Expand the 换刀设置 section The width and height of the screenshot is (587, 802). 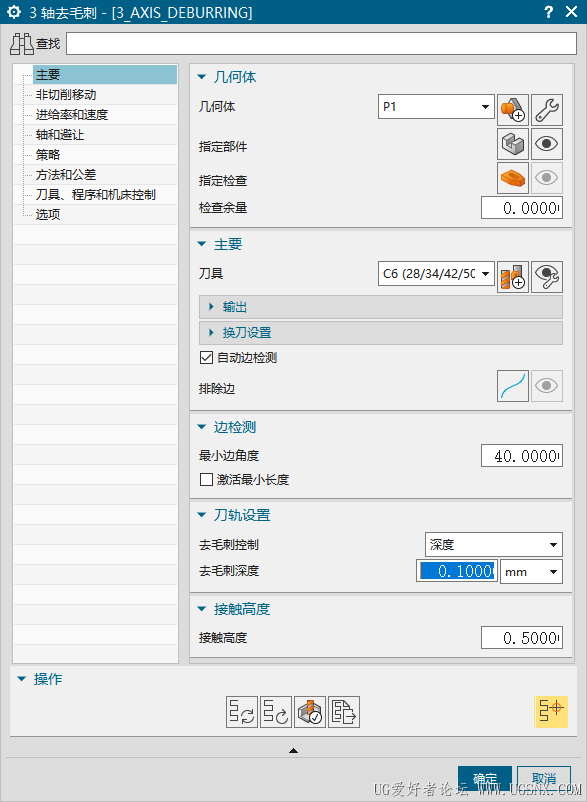[381, 332]
